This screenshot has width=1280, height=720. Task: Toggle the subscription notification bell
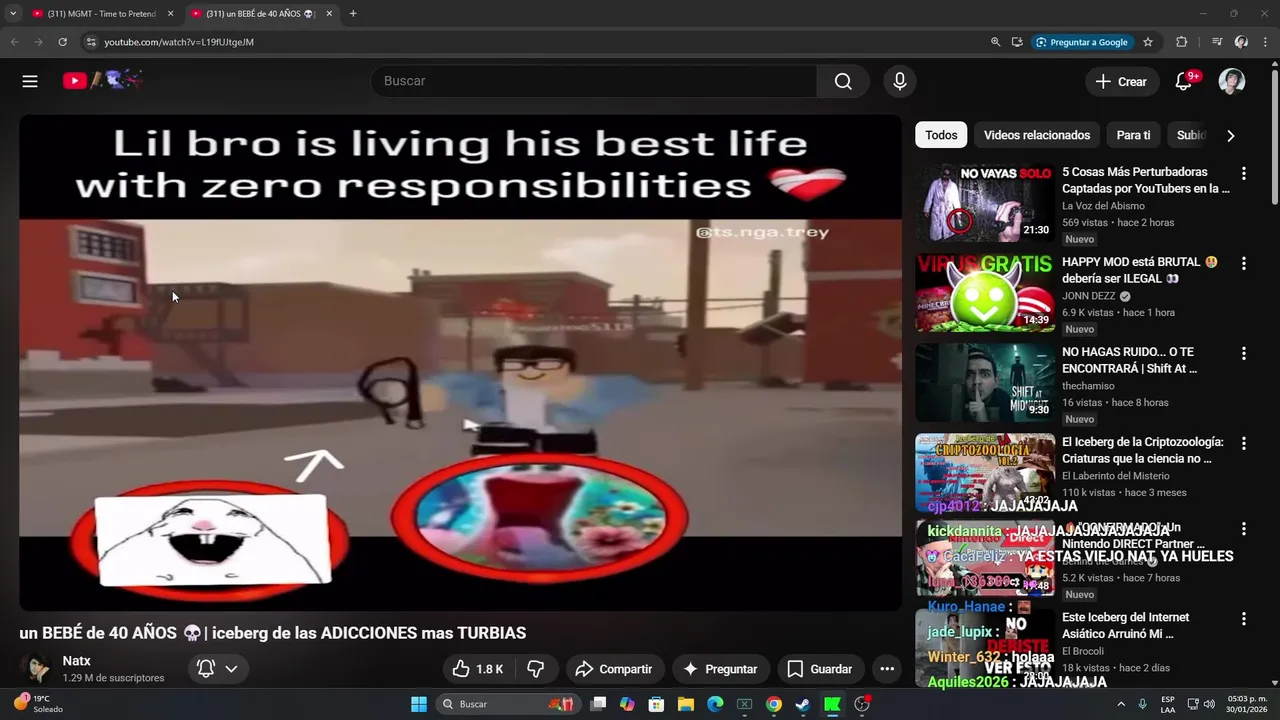click(x=206, y=669)
